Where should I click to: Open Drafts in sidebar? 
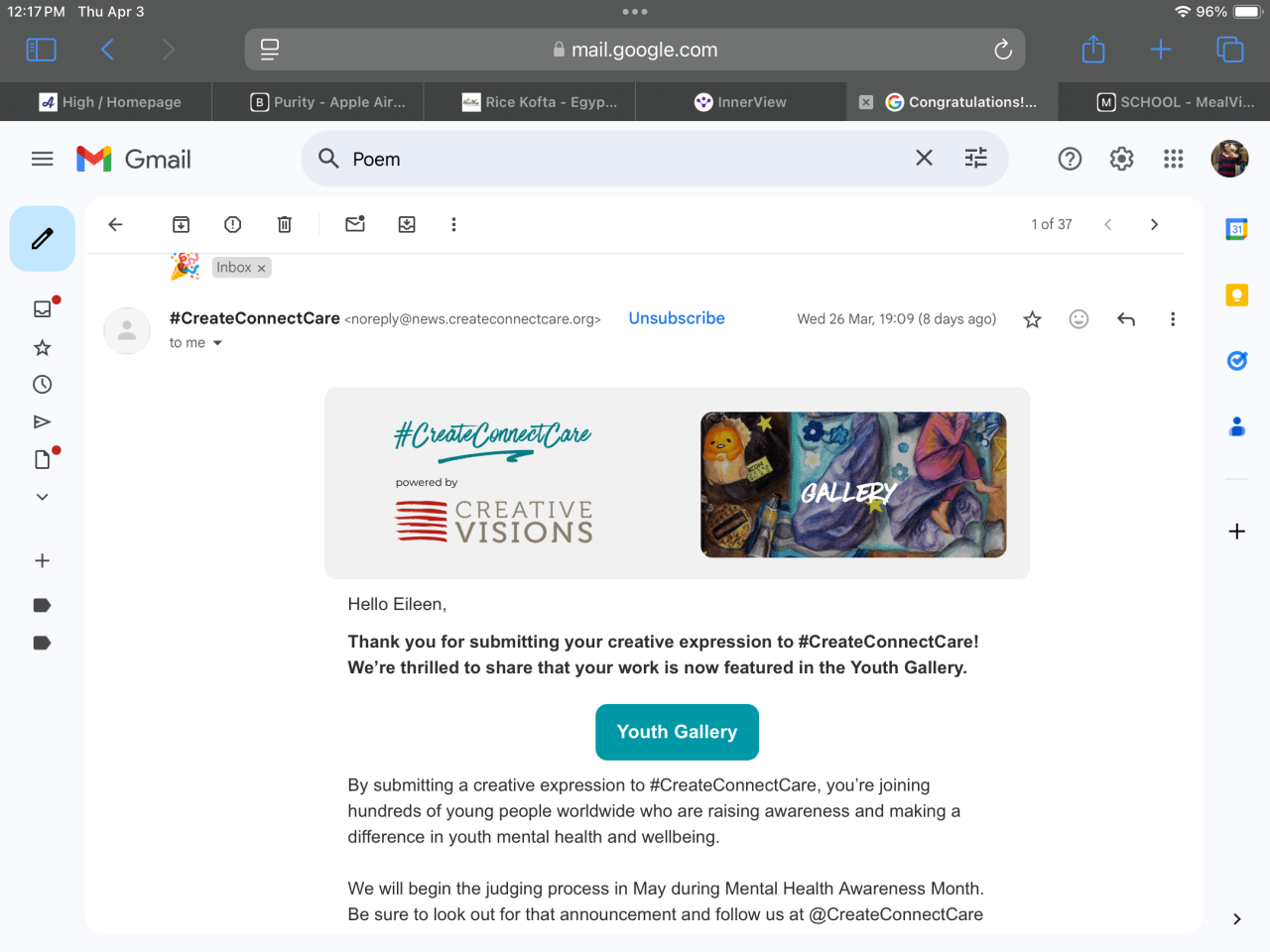click(x=42, y=458)
